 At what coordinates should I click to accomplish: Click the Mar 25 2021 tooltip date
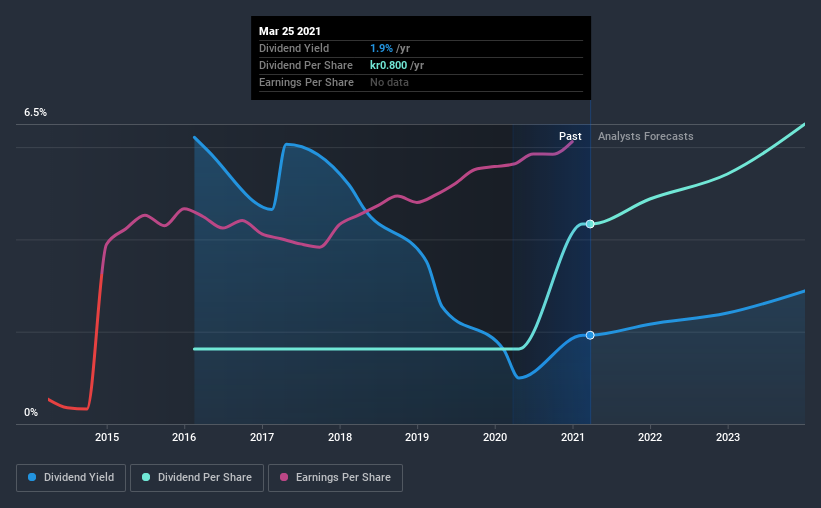pos(290,31)
